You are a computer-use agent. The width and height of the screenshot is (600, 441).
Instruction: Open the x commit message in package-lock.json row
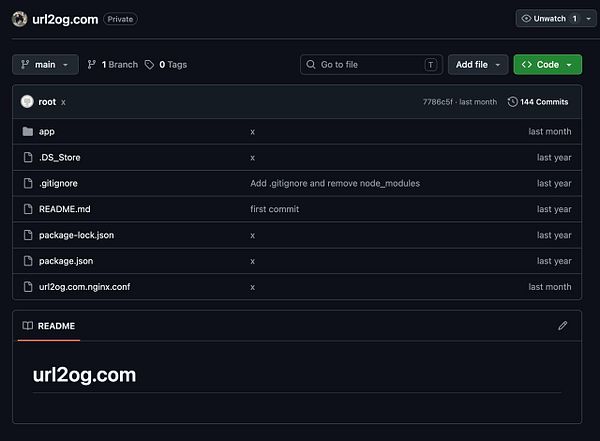[253, 235]
